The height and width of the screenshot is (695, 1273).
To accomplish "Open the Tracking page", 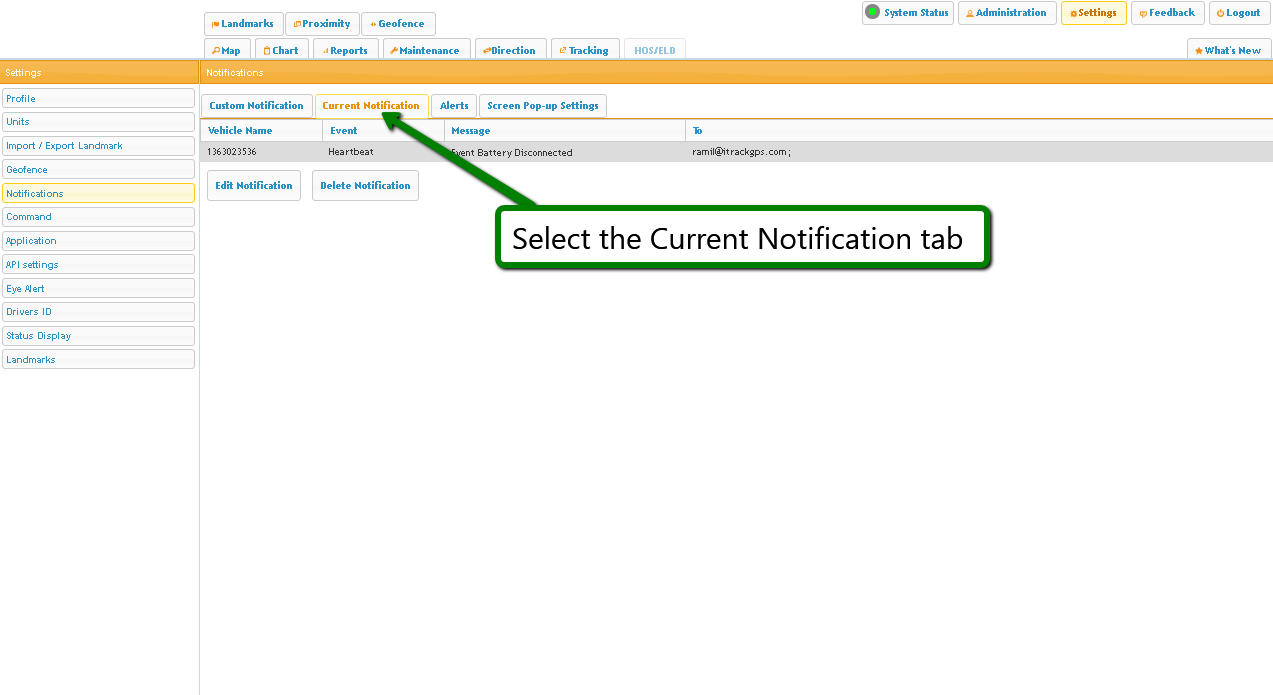I will [x=584, y=51].
